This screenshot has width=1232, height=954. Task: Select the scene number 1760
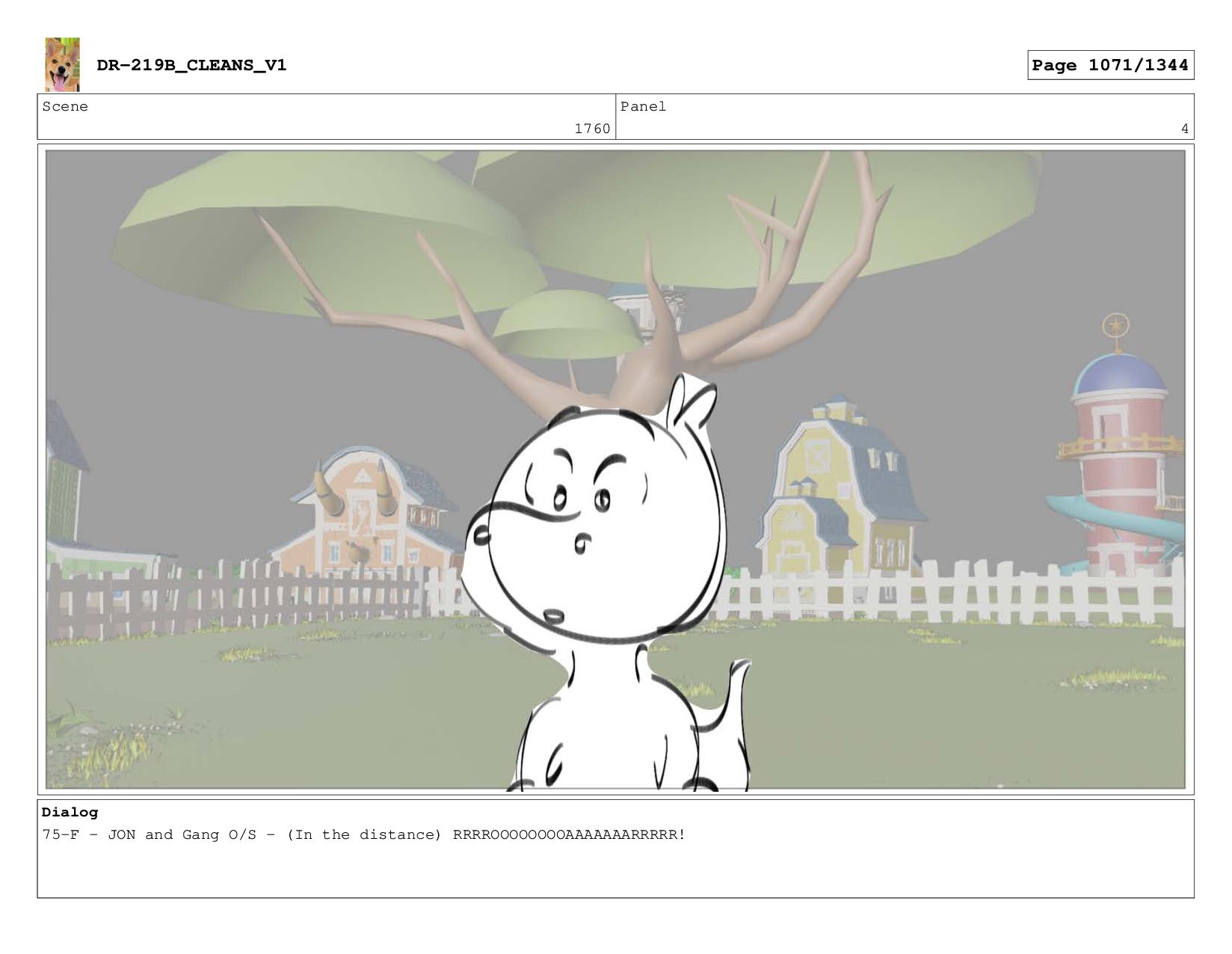pos(592,129)
